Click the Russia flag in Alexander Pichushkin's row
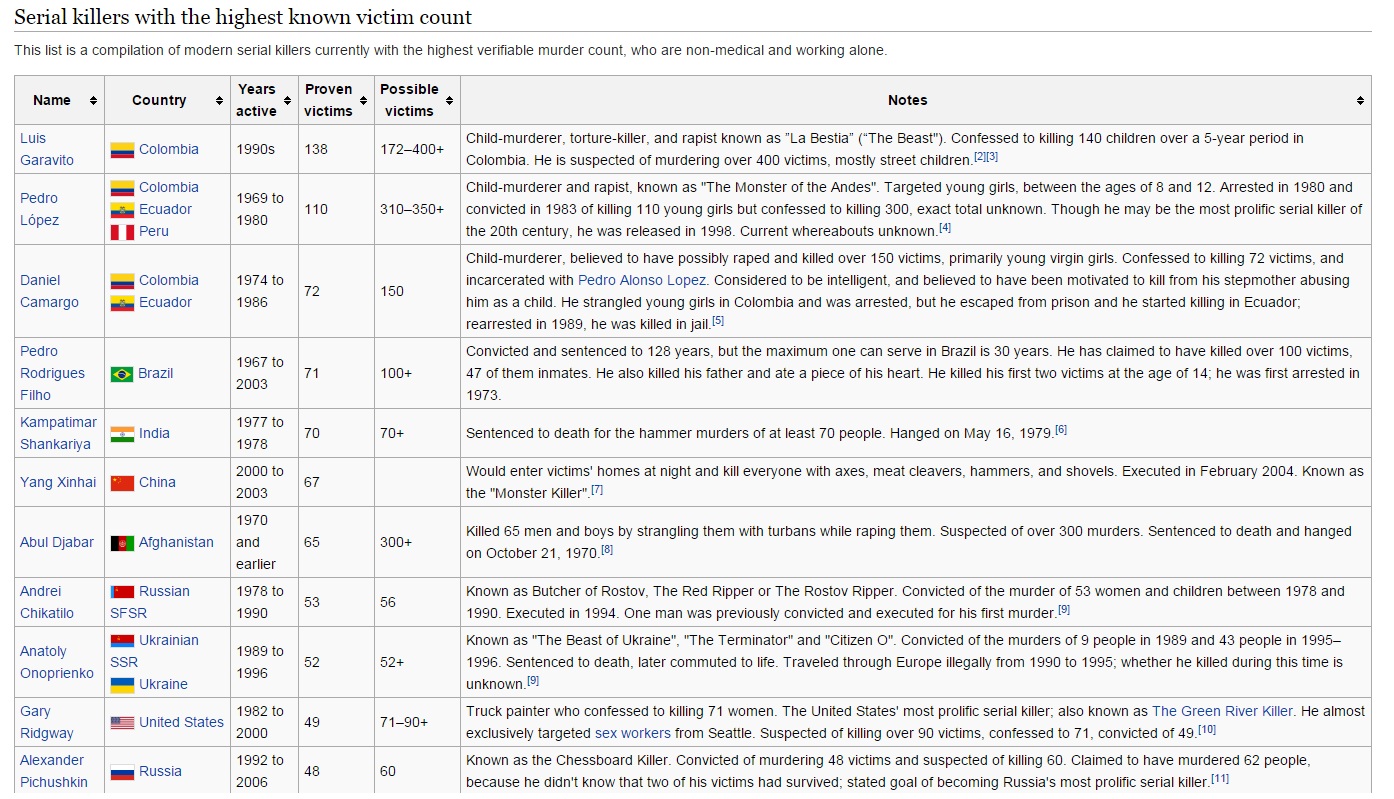The width and height of the screenshot is (1394, 799). pos(122,772)
